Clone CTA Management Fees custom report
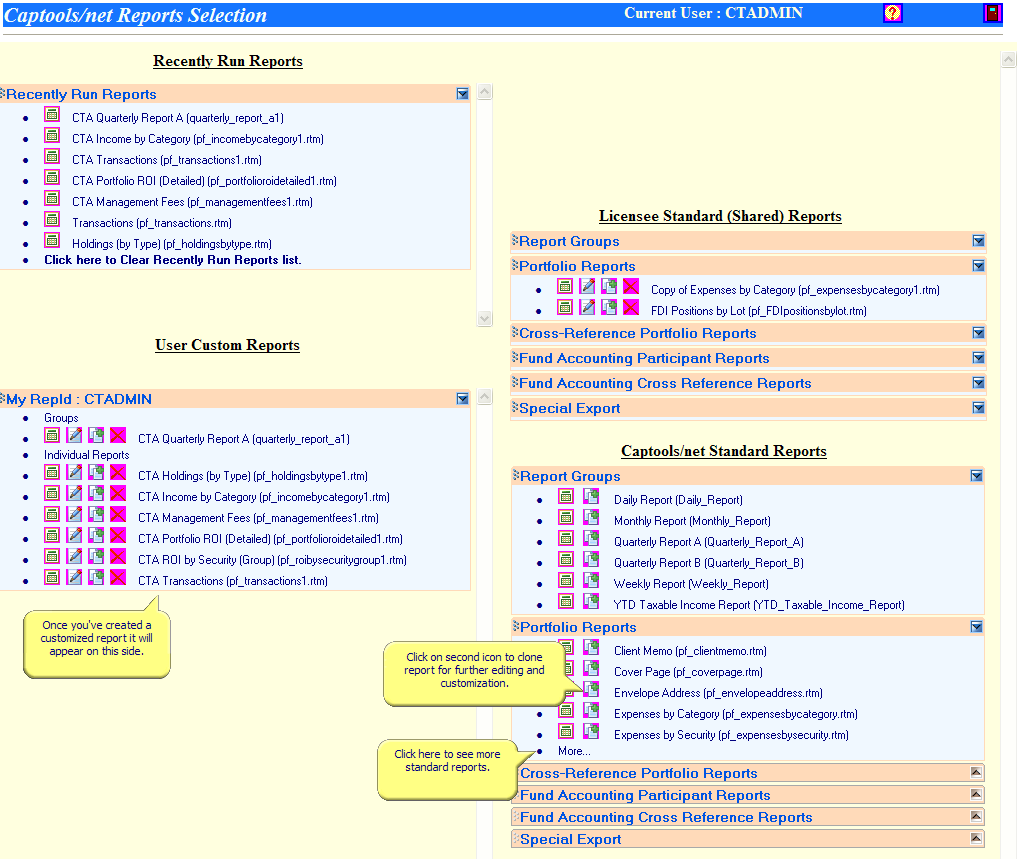This screenshot has width=1017, height=859. (x=96, y=515)
